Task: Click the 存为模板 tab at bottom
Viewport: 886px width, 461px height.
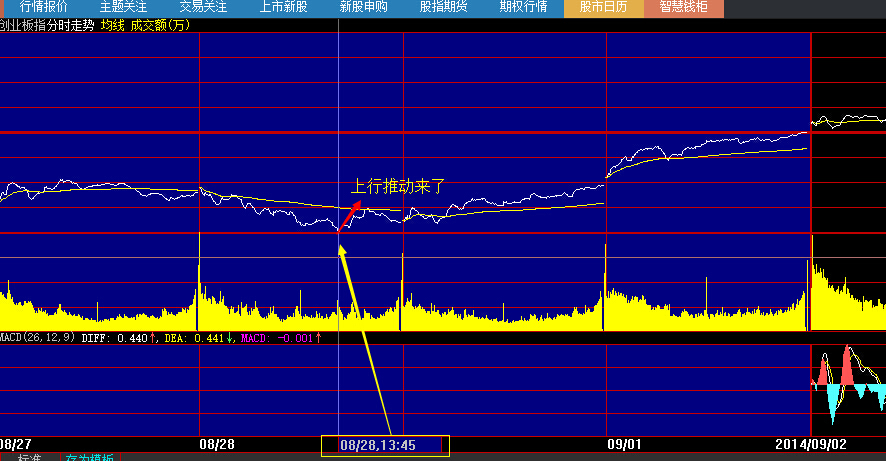Action: pos(91,458)
